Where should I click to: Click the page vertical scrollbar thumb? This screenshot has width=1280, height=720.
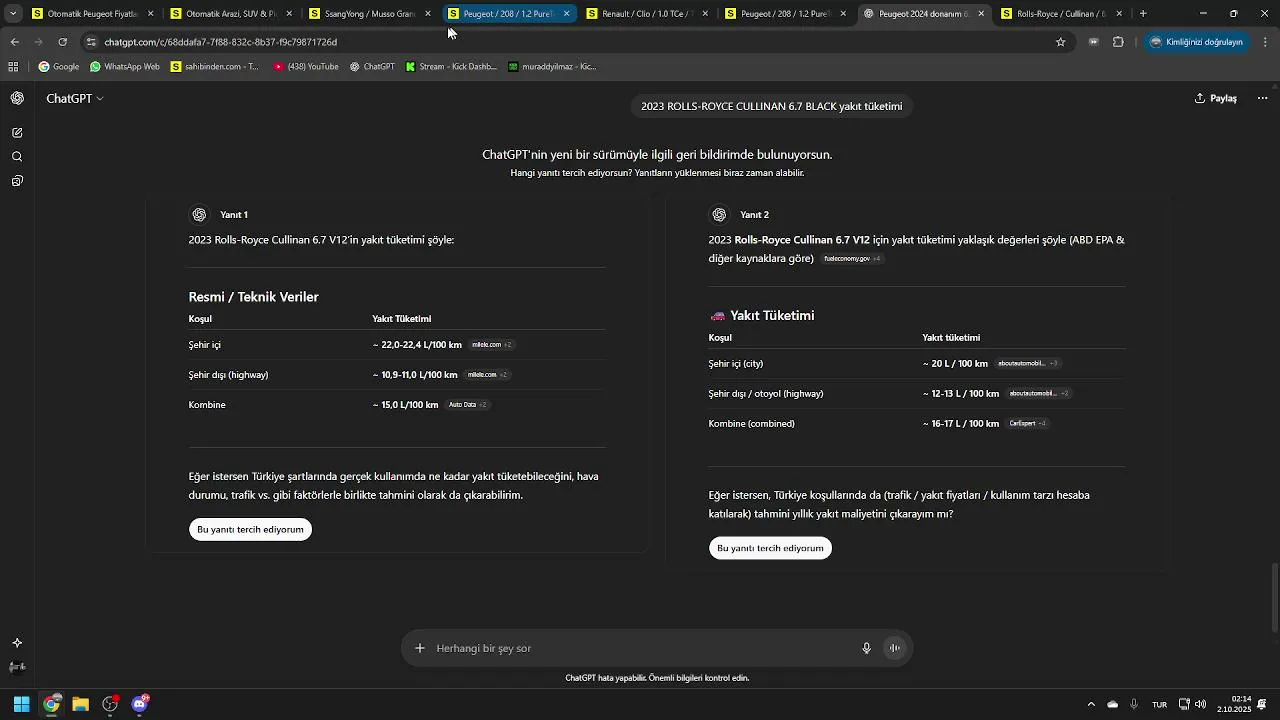(1274, 598)
